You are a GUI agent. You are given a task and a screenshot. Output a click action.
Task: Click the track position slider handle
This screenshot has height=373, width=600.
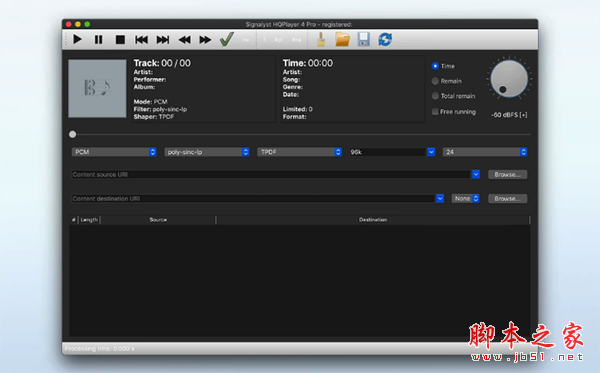coord(72,134)
